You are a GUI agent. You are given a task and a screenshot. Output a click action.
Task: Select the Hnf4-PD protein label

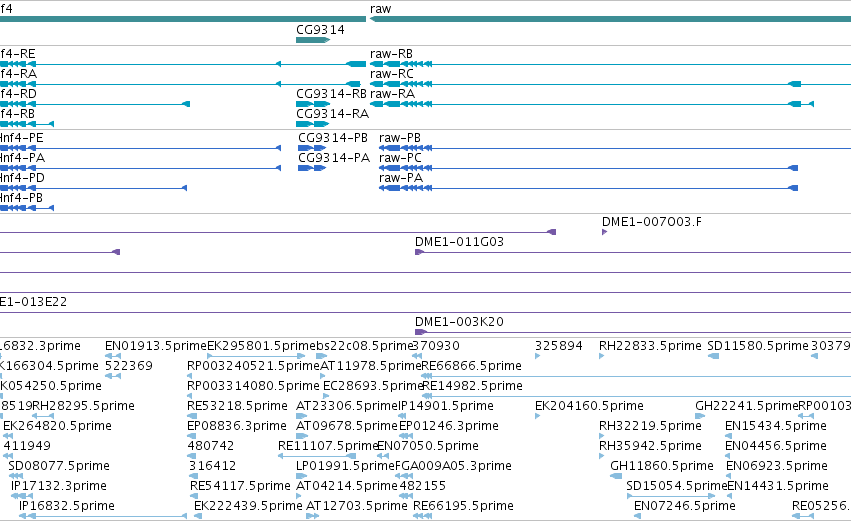click(x=22, y=178)
